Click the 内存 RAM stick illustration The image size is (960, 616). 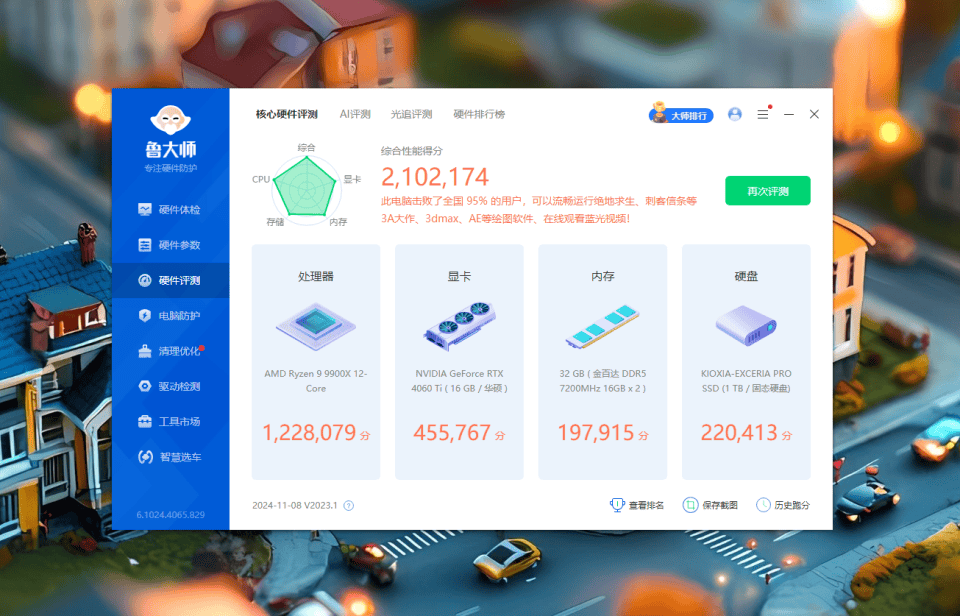pyautogui.click(x=602, y=326)
